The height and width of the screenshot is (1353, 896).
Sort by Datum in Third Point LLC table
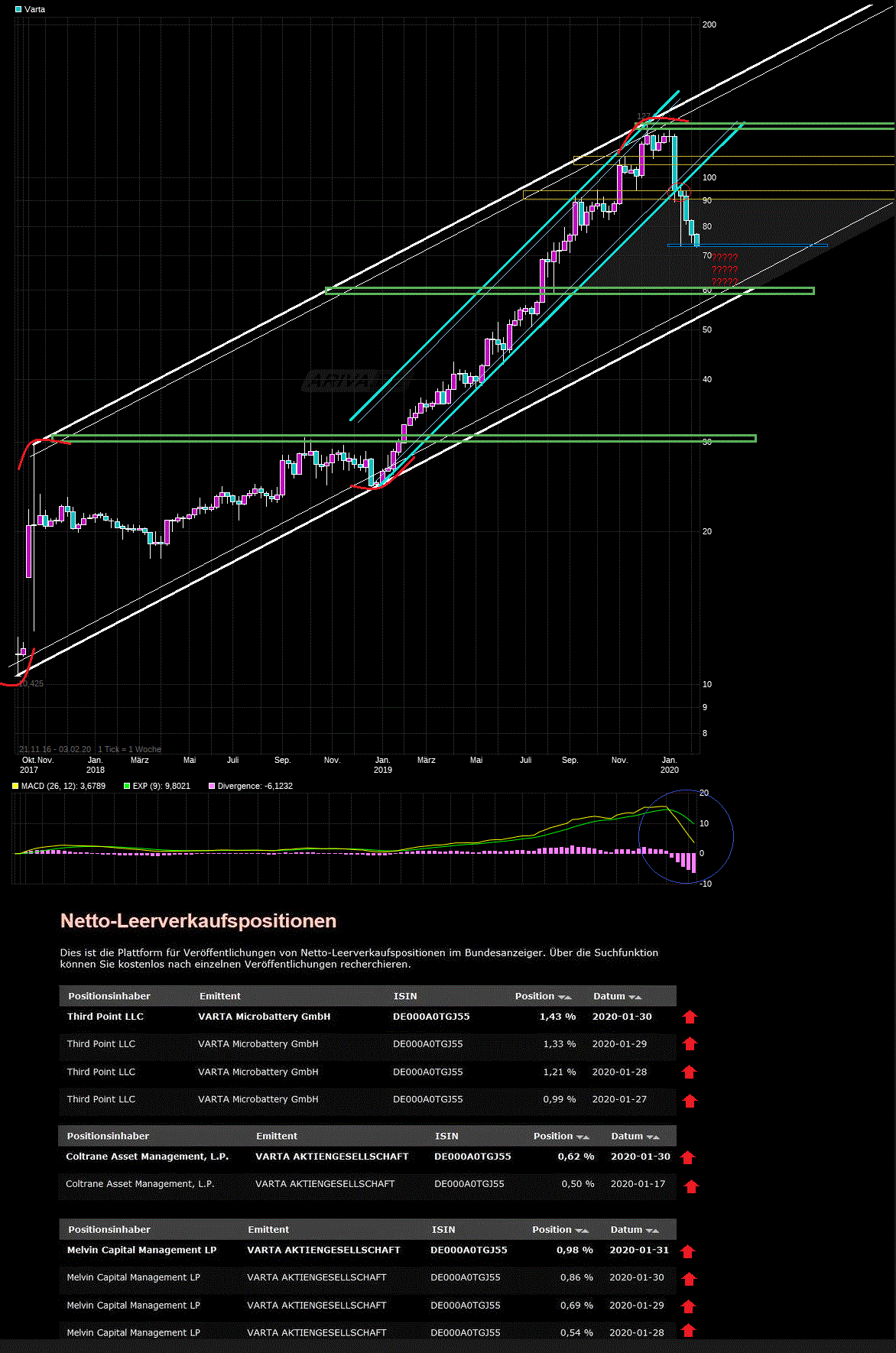[x=635, y=997]
